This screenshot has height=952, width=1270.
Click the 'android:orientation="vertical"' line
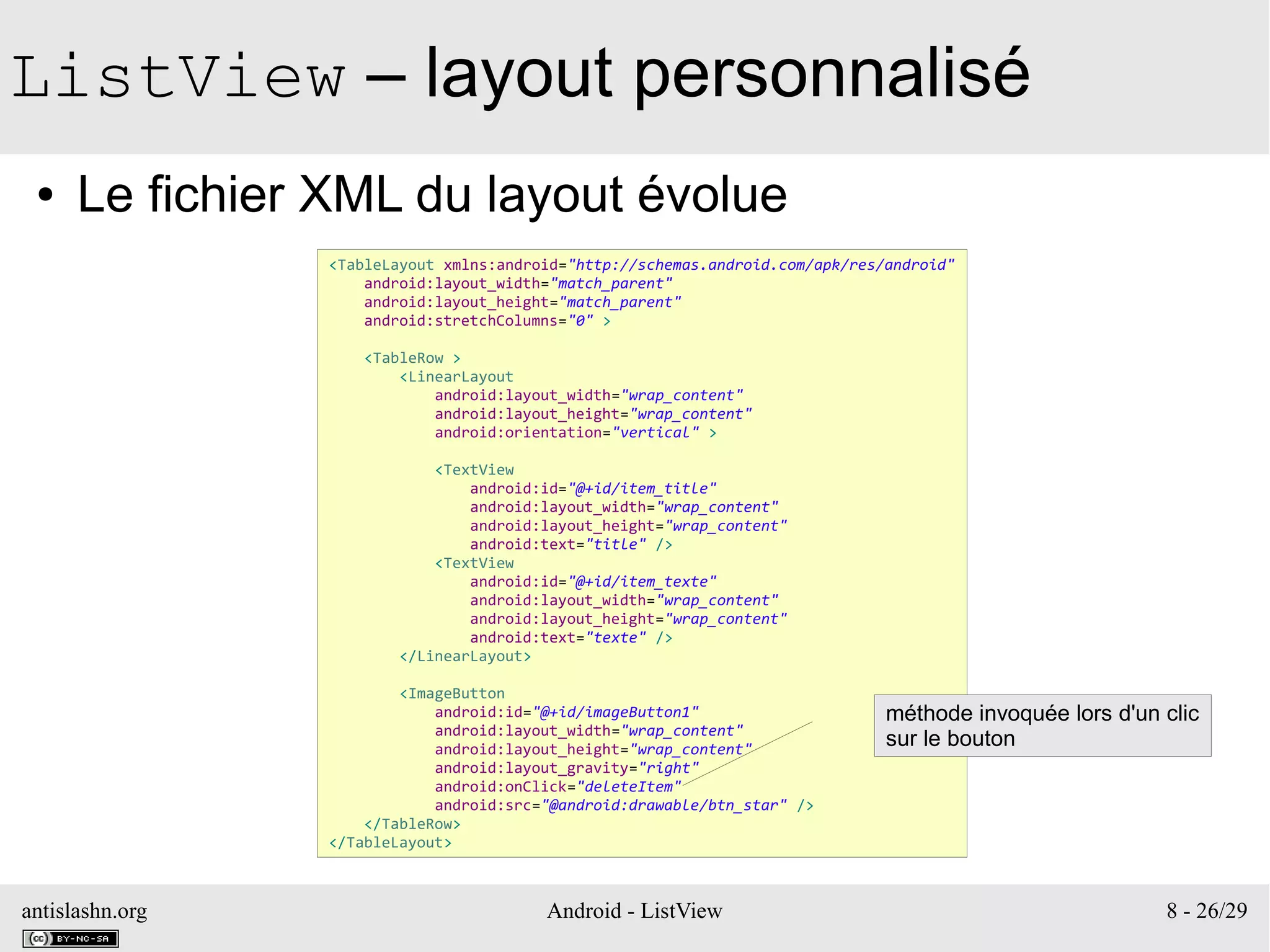pos(575,433)
